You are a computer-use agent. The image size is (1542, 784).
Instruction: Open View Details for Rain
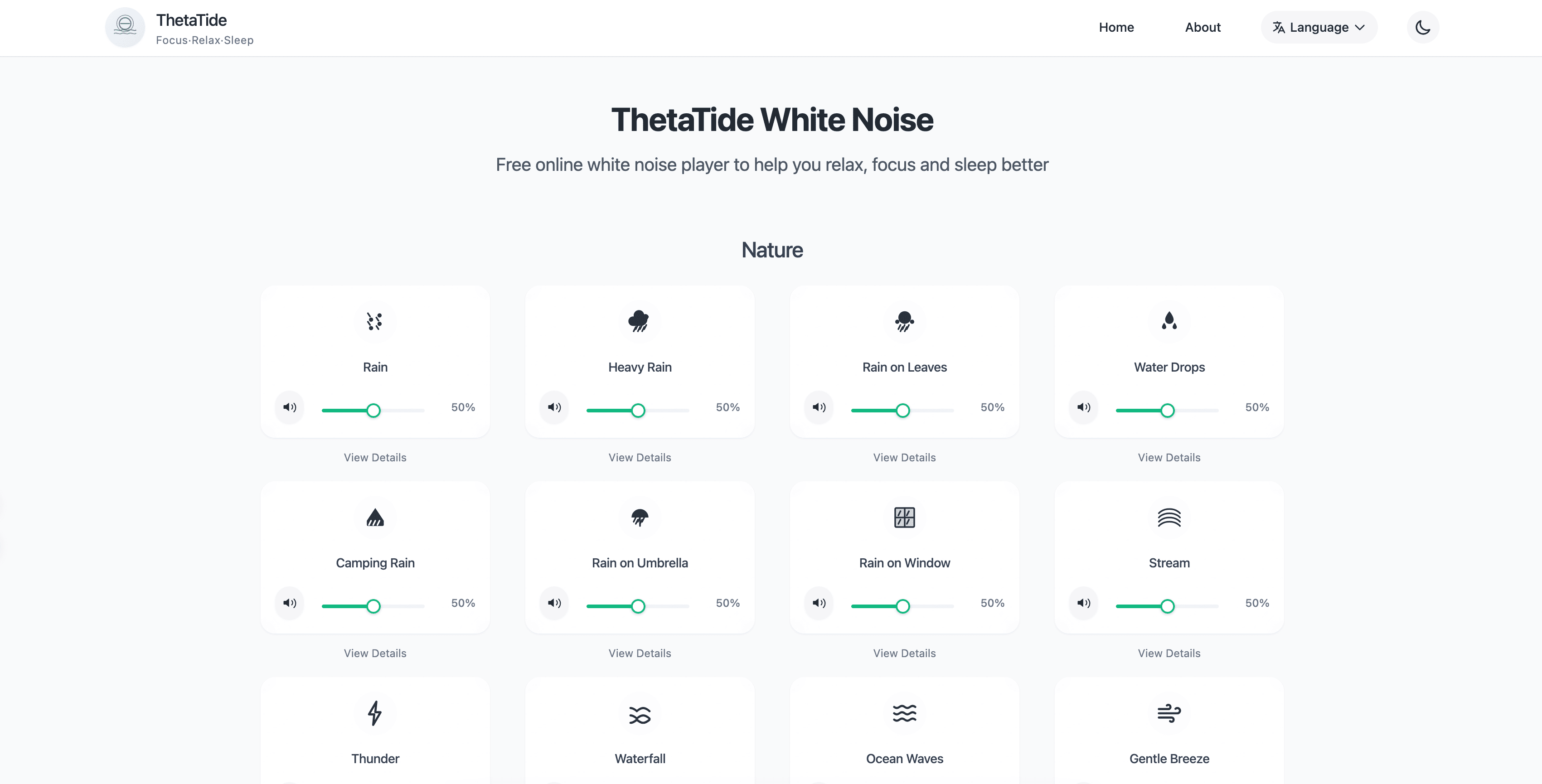375,457
